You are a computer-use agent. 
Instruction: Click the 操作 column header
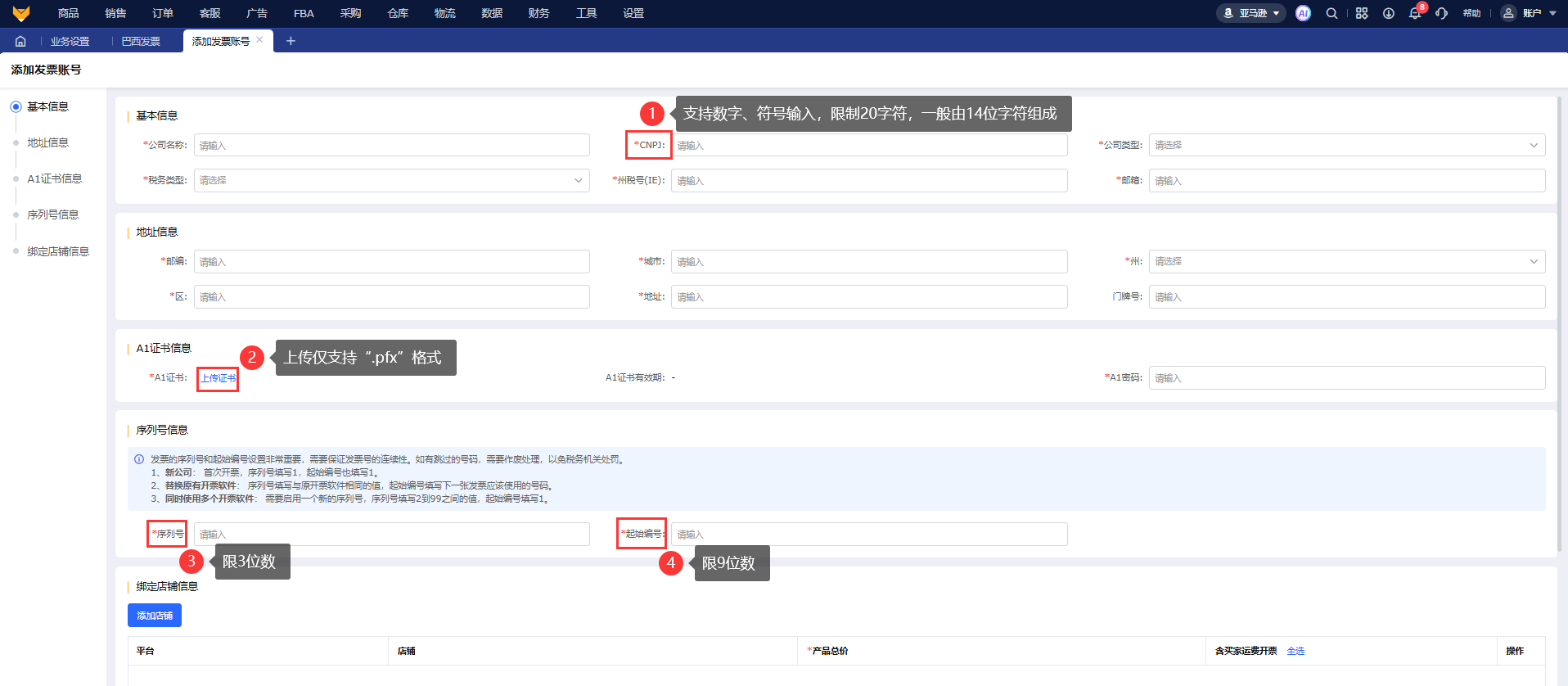[x=1515, y=651]
